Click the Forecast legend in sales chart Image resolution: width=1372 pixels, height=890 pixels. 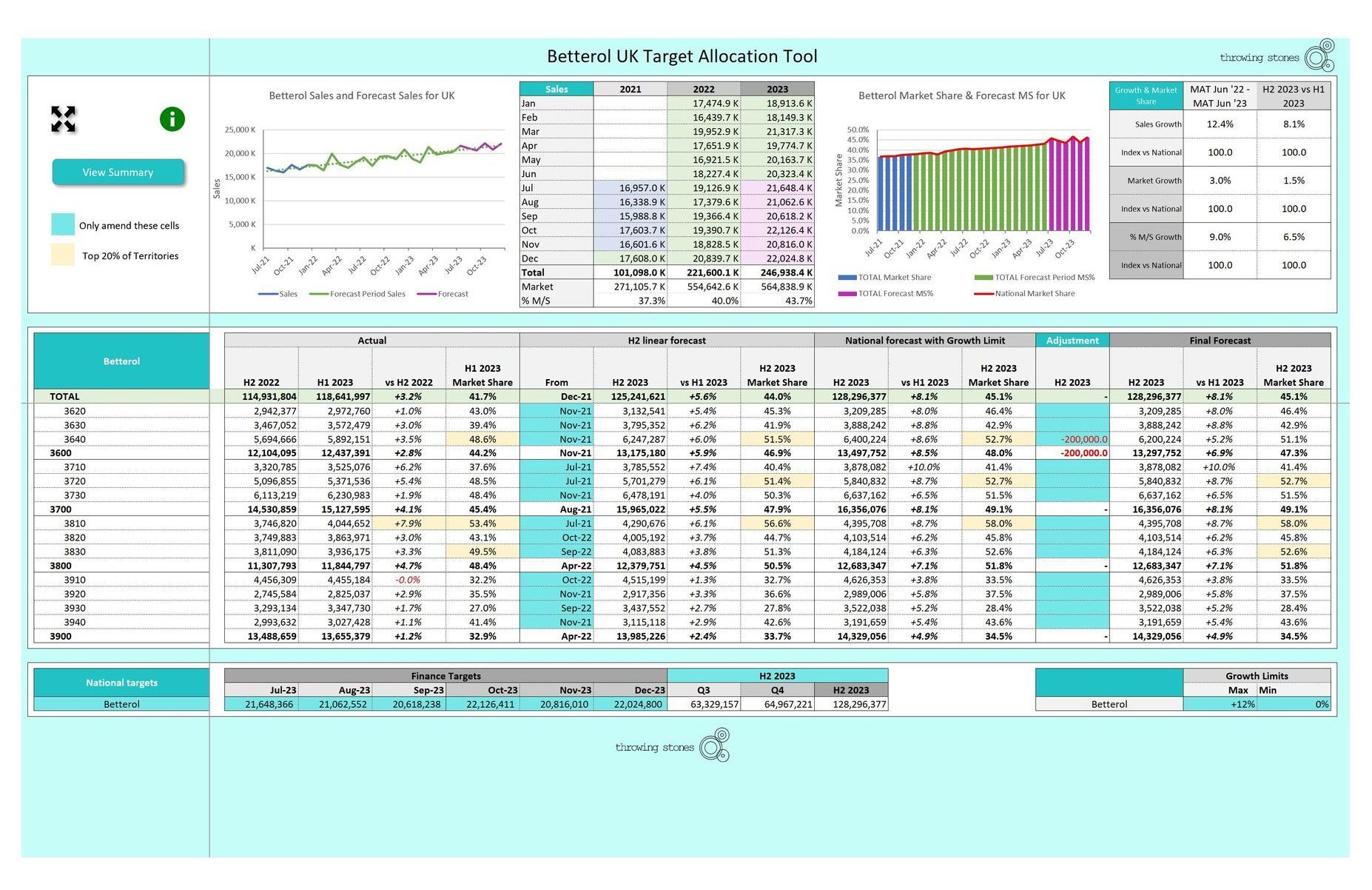(x=443, y=294)
